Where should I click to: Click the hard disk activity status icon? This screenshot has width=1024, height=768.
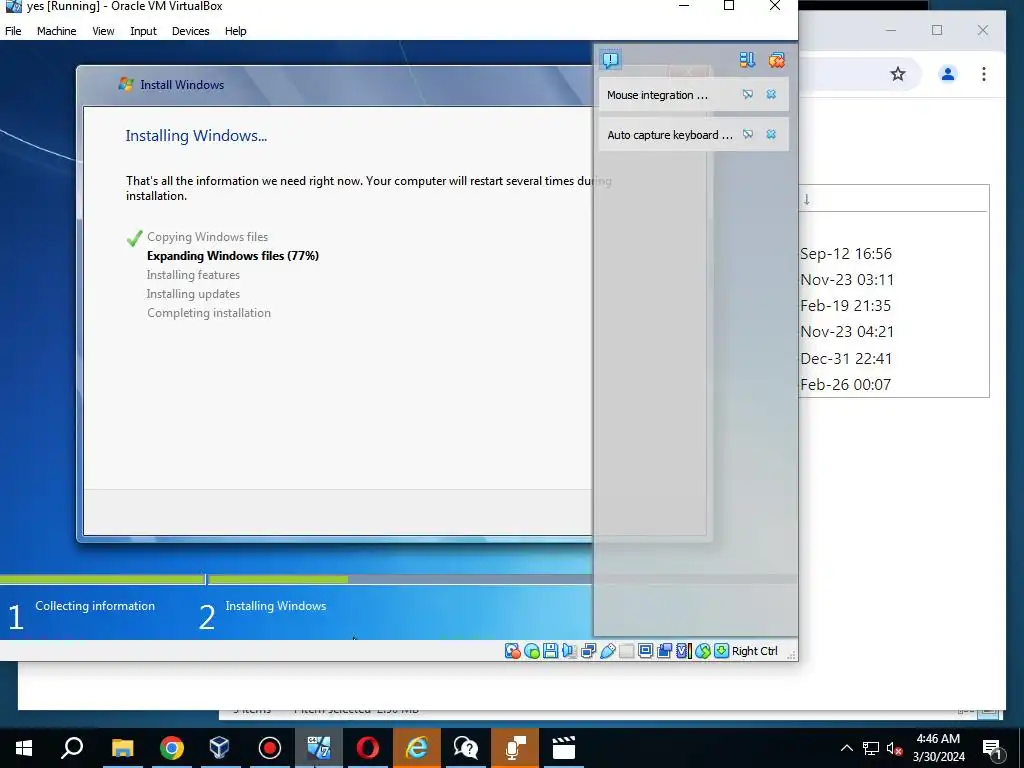(x=513, y=651)
